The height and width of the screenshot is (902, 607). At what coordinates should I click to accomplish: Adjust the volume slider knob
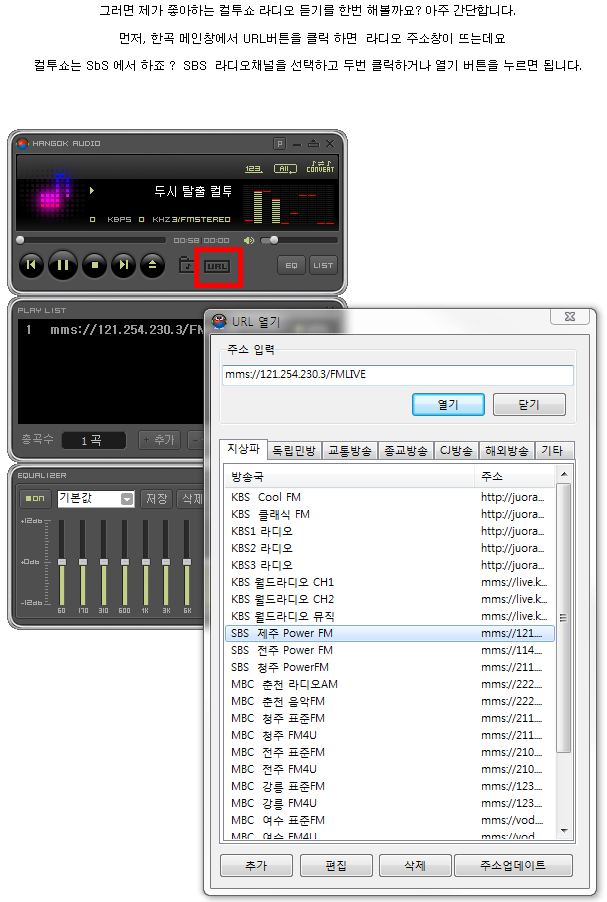274,240
